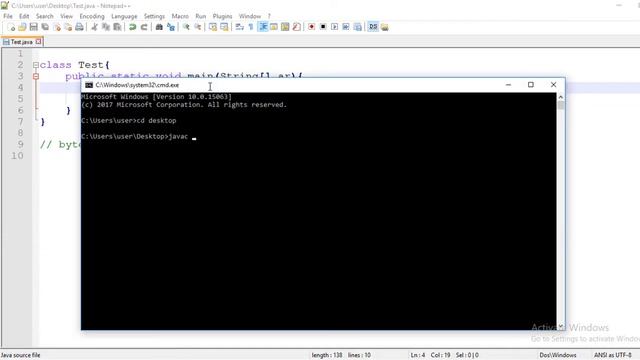Open the Plugins menu
Screen dimensions: 640x360
(x=222, y=16)
